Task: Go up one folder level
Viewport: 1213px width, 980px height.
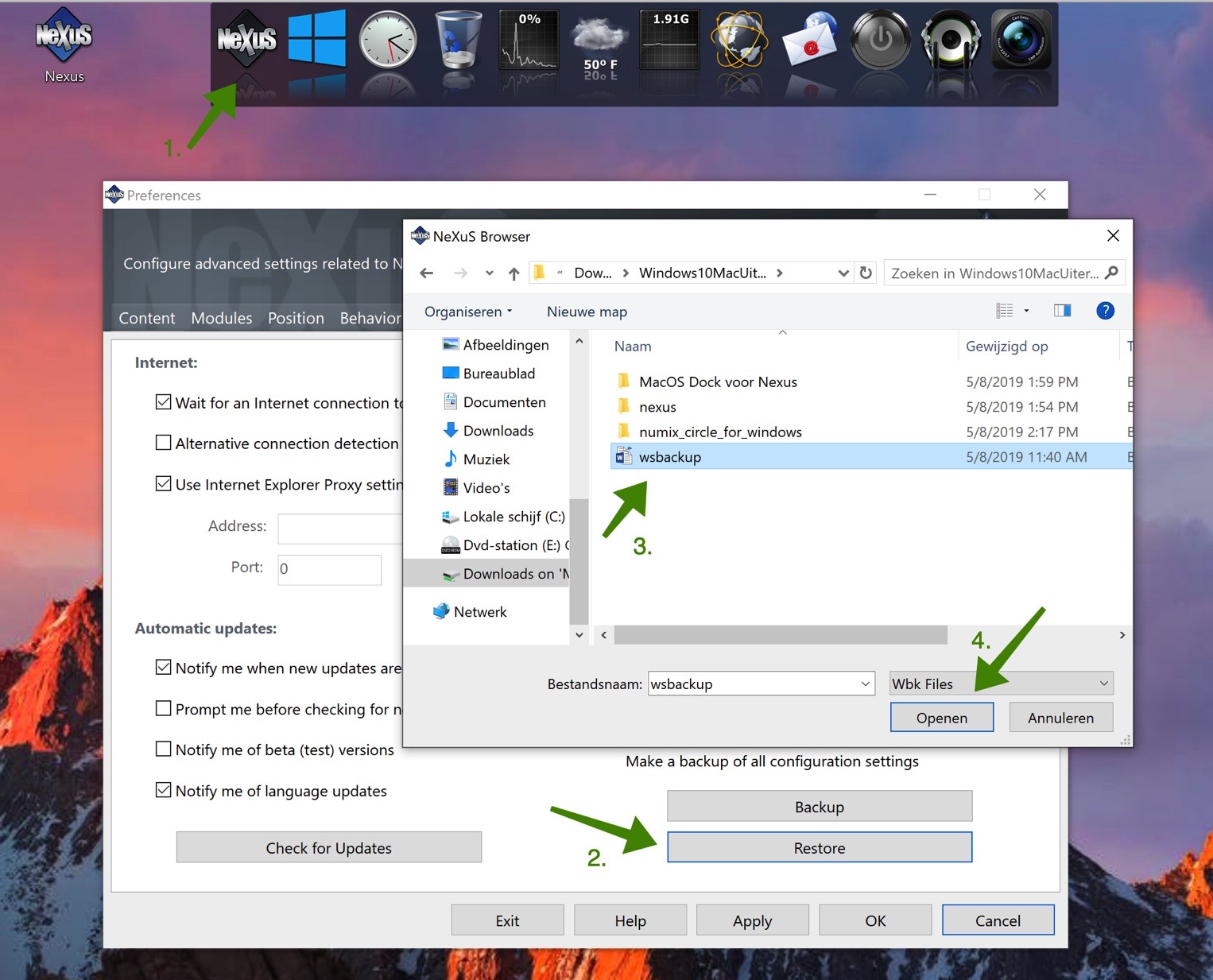Action: pyautogui.click(x=514, y=273)
